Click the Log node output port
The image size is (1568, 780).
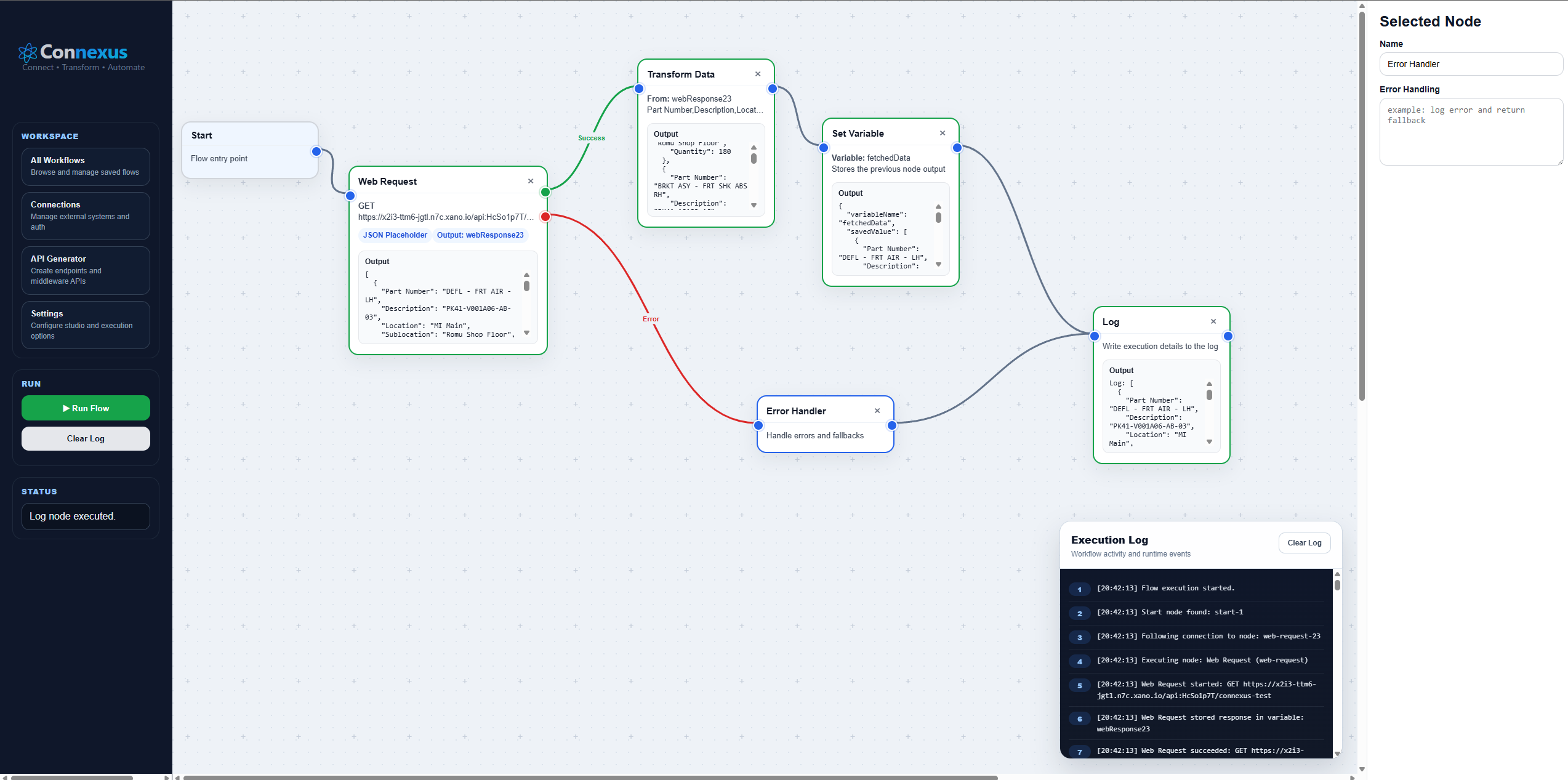pos(1228,336)
